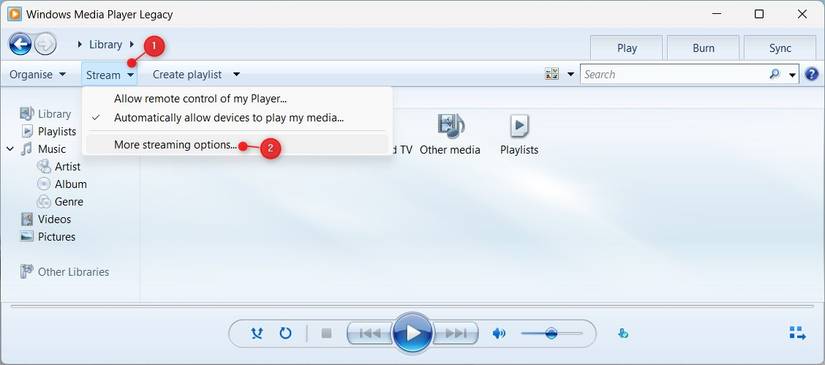
Task: Adjust the volume slider
Action: pos(551,333)
